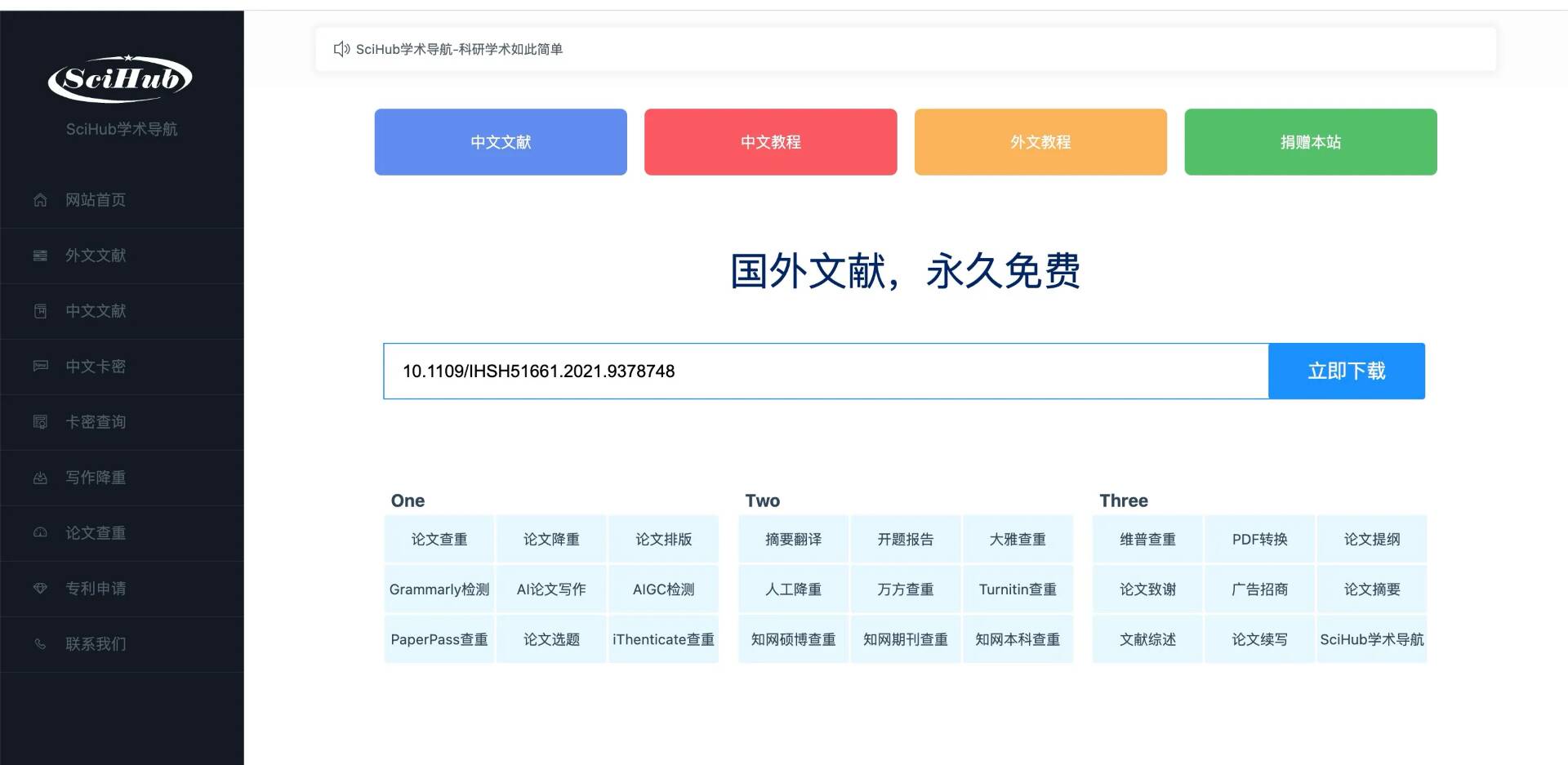Open 人工降重 link

point(794,589)
